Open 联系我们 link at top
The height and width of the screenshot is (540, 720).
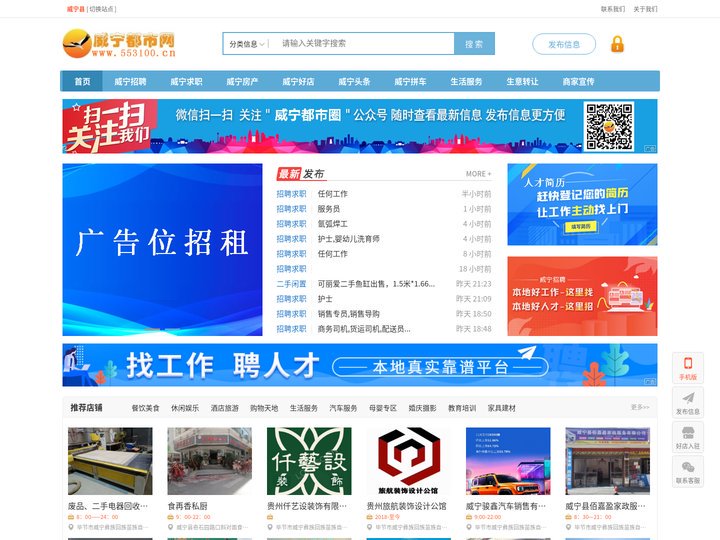click(613, 9)
